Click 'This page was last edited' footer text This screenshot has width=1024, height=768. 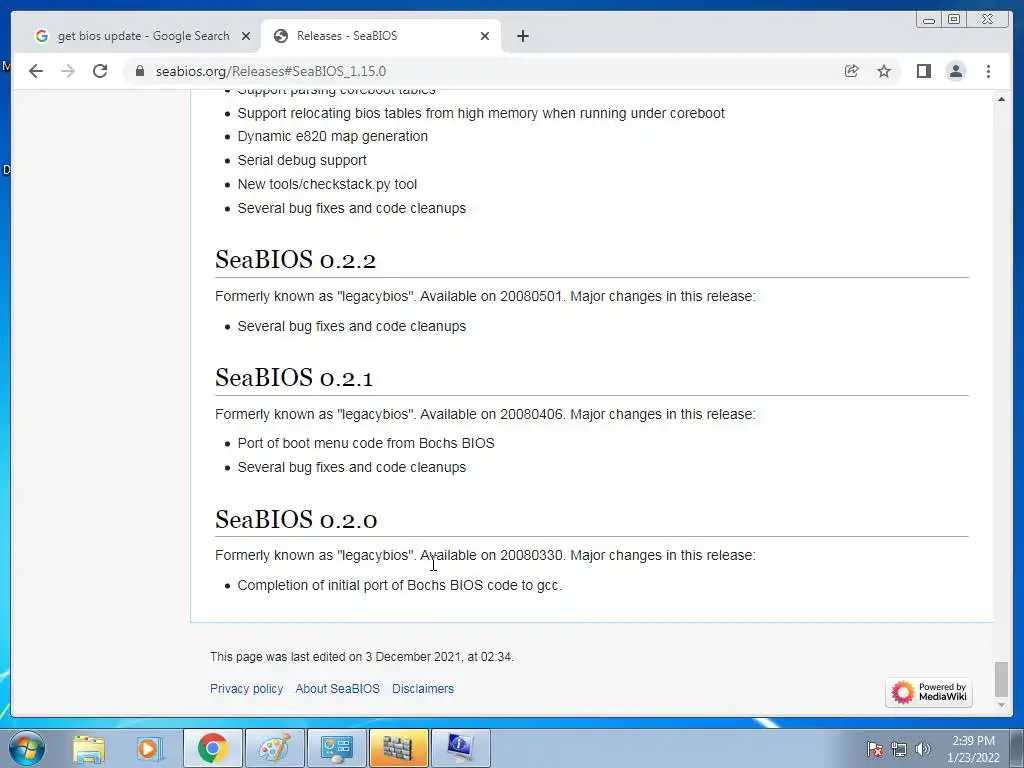[362, 656]
